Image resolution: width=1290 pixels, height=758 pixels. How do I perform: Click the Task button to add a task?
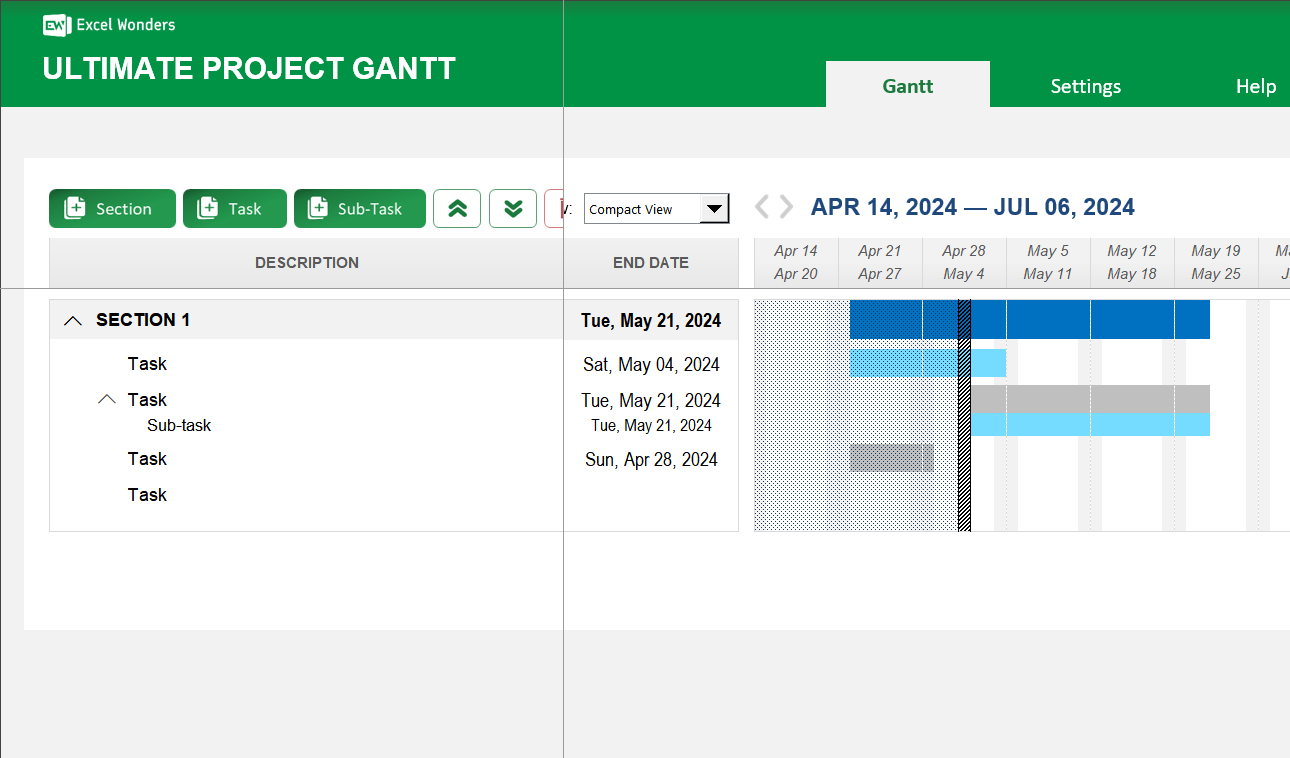coord(234,208)
